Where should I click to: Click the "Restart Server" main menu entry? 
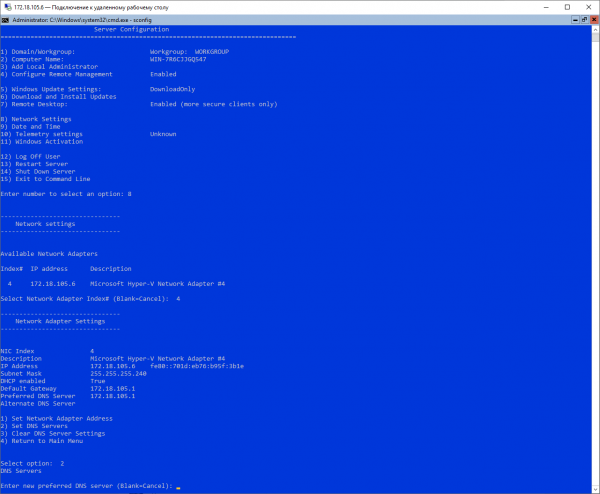(37, 163)
